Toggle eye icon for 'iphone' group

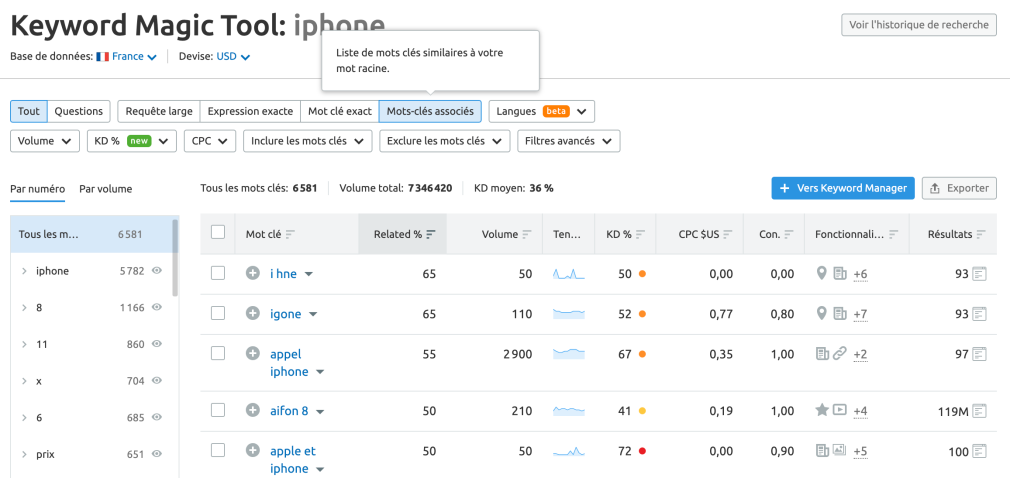point(157,271)
